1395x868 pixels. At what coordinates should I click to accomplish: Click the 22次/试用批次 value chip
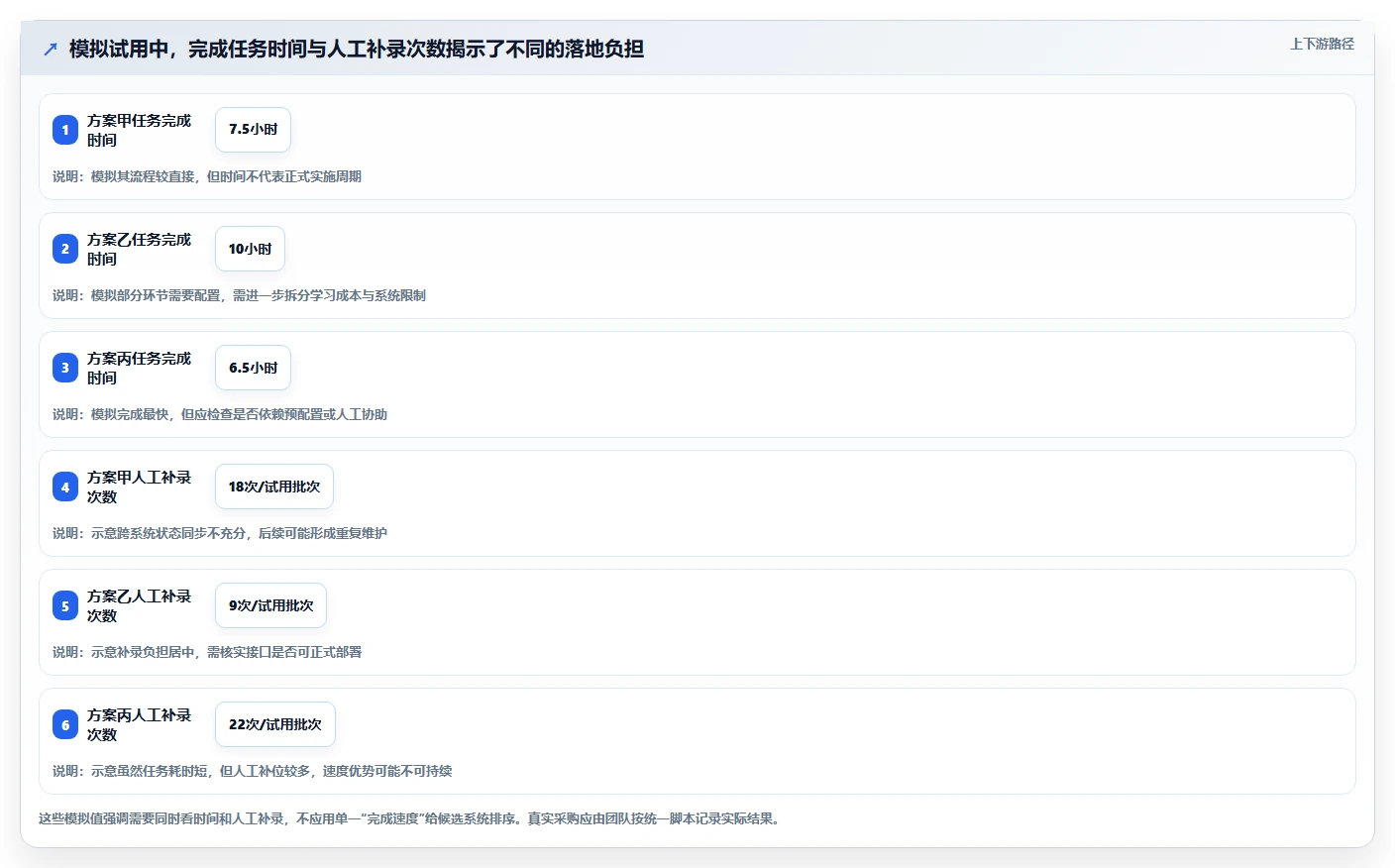click(x=275, y=724)
